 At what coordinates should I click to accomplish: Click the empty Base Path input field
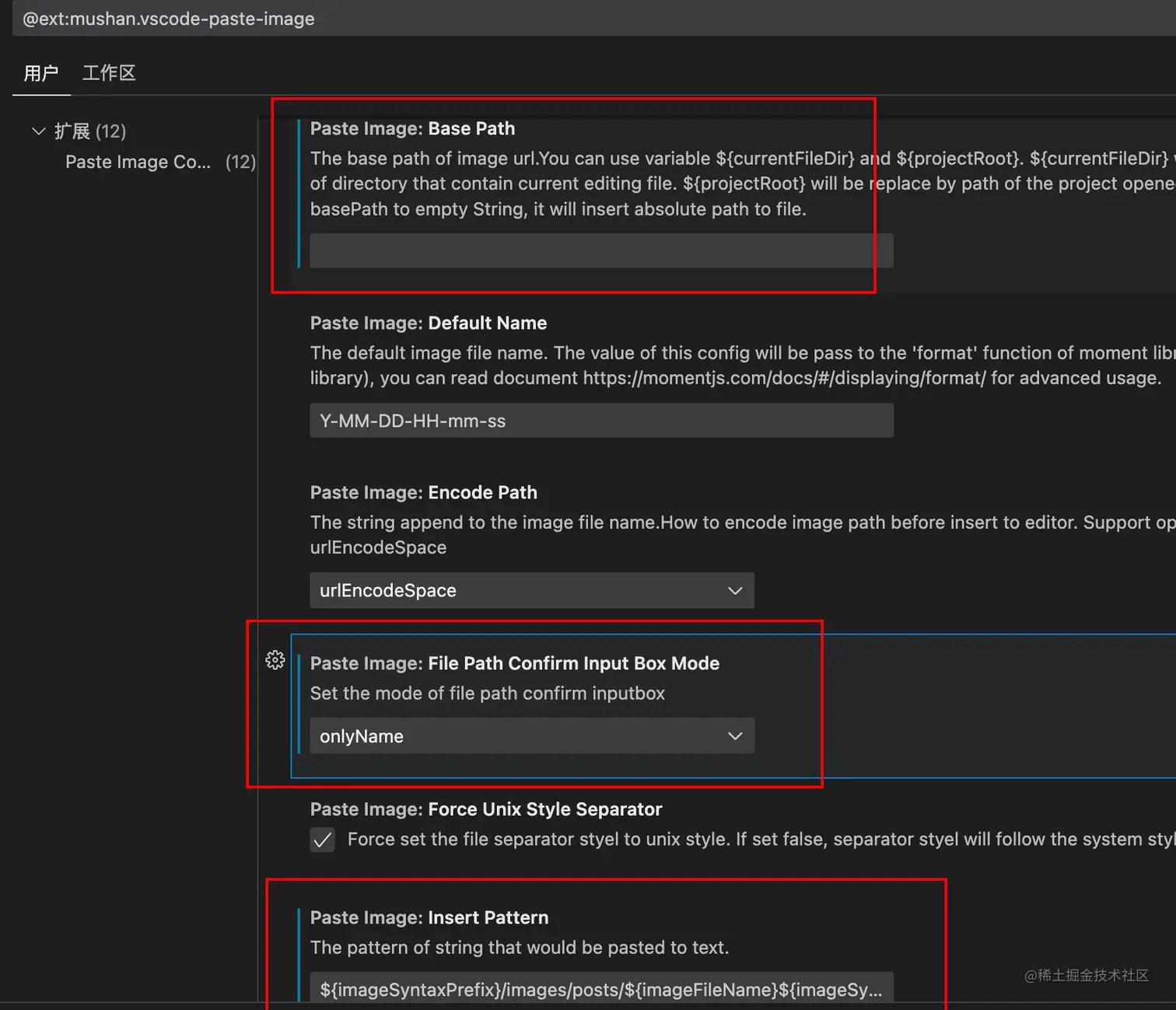point(601,251)
